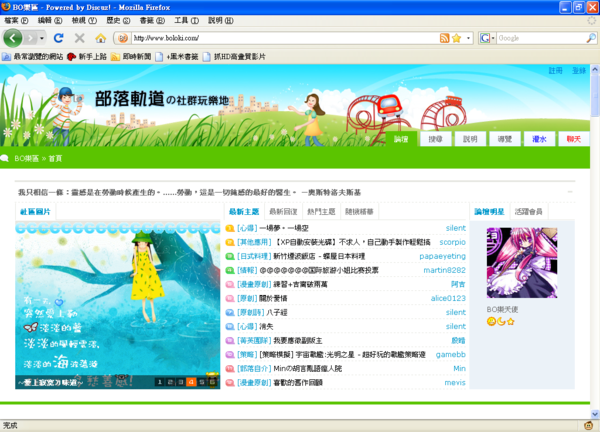The width and height of the screenshot is (600, 432).
Task: Open the 說明 tab in the site banner
Action: pyautogui.click(x=470, y=139)
